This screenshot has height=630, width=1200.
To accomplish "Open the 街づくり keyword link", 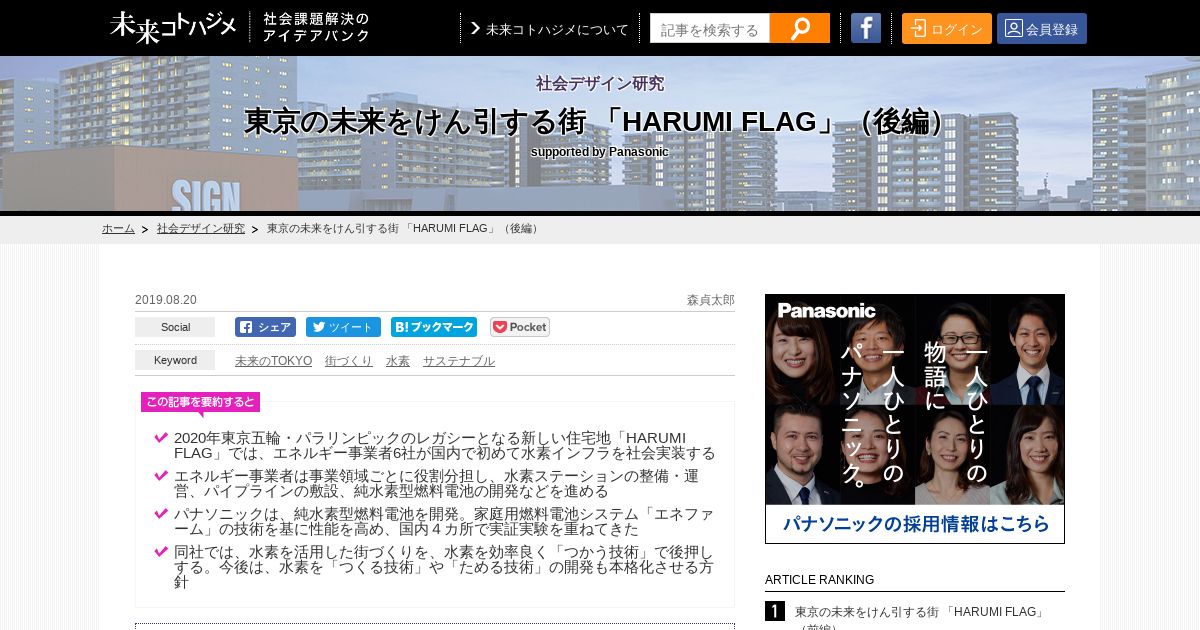I will pos(349,361).
